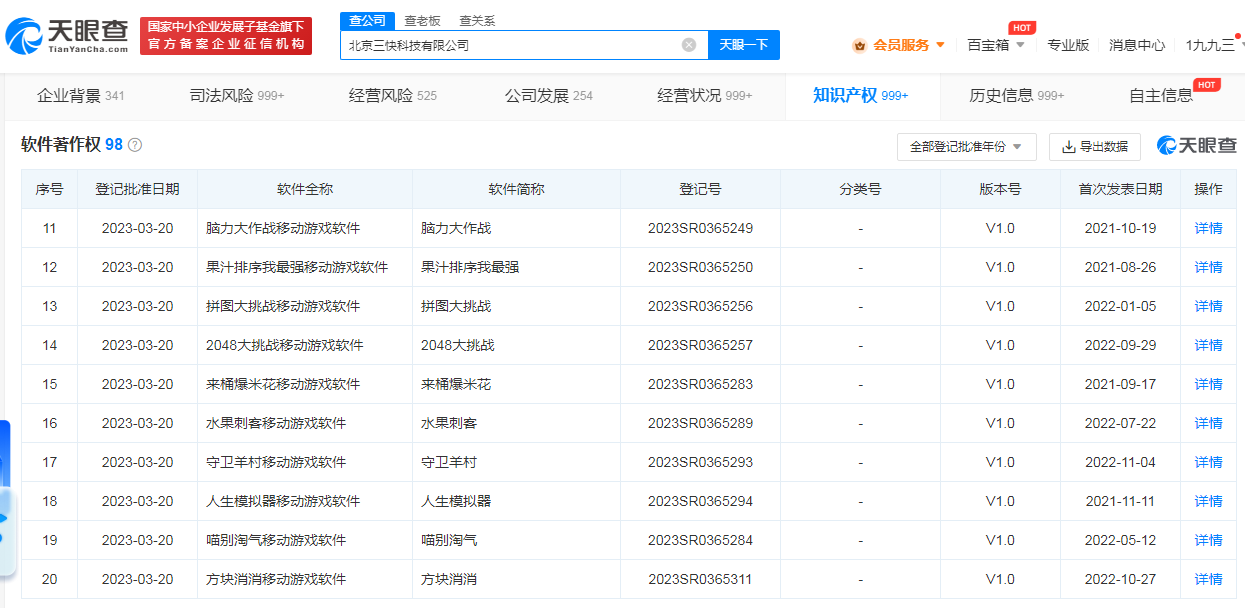This screenshot has height=608, width=1245.
Task: Click the 软件著作权 section heading
Action: pos(61,145)
